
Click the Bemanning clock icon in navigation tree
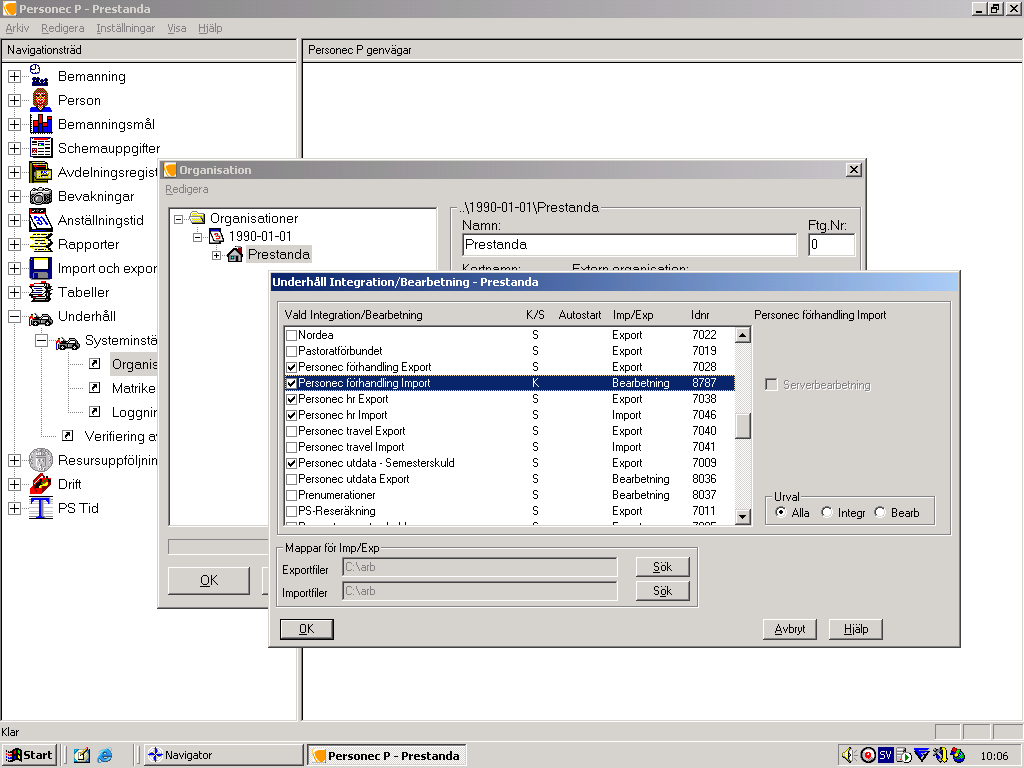pyautogui.click(x=40, y=76)
